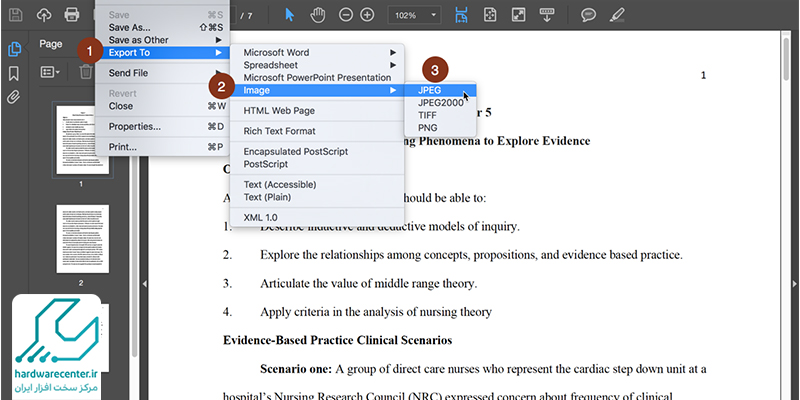800x400 pixels.
Task: Choose Close from the File menu
Action: 162,106
